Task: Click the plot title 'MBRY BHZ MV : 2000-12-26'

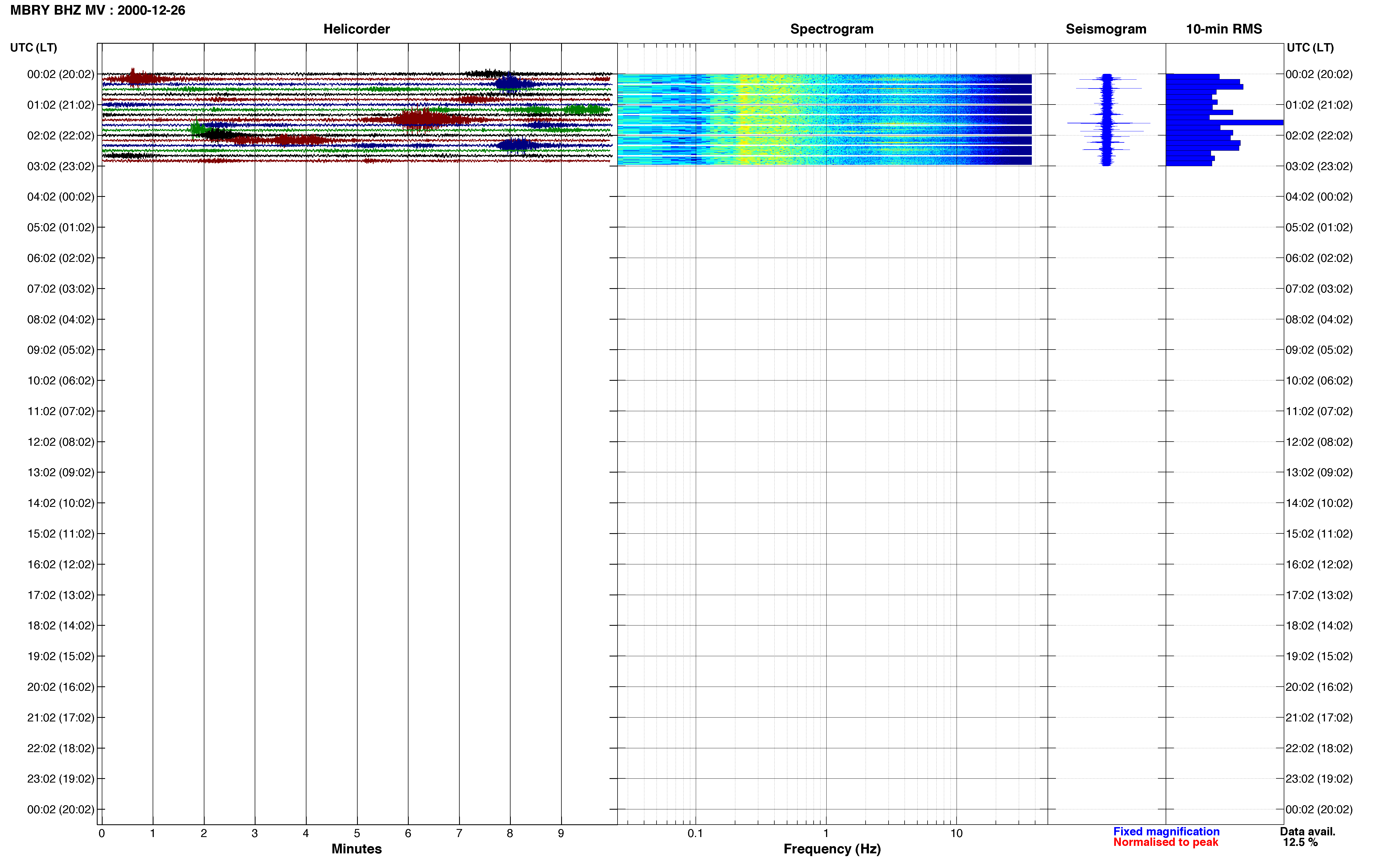Action: pyautogui.click(x=98, y=10)
